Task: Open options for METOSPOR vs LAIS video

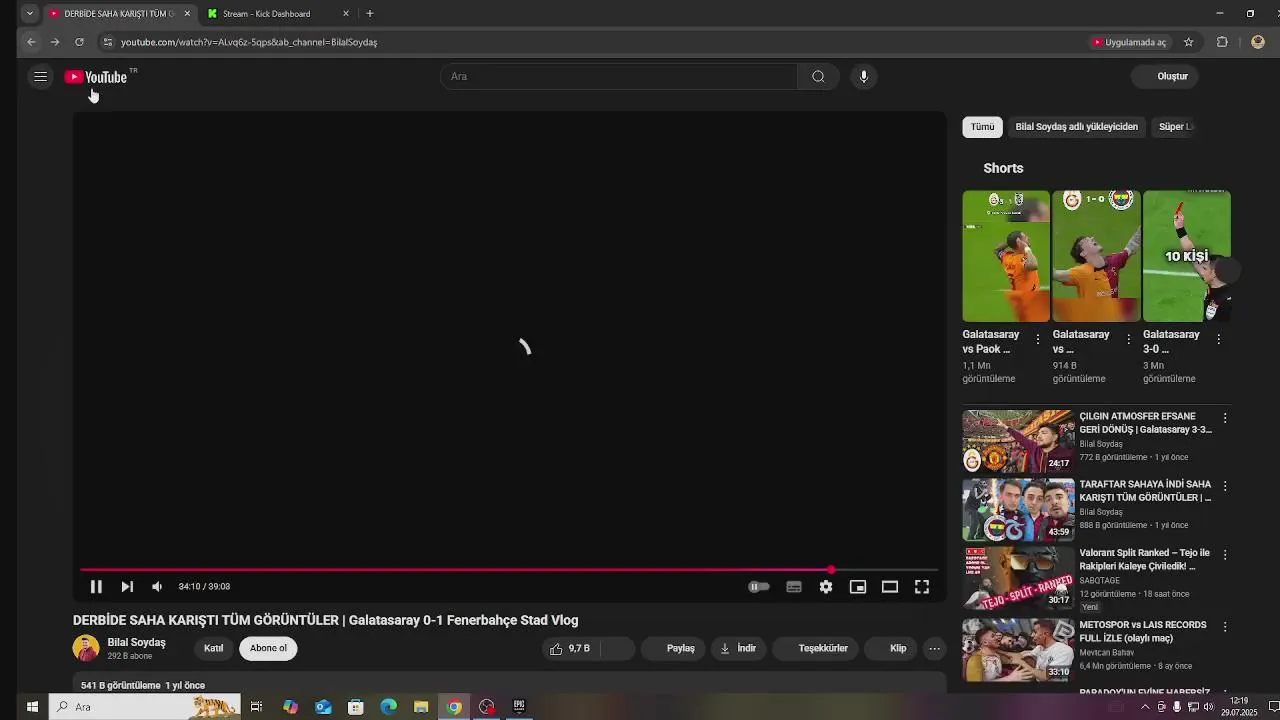Action: pos(1225,627)
